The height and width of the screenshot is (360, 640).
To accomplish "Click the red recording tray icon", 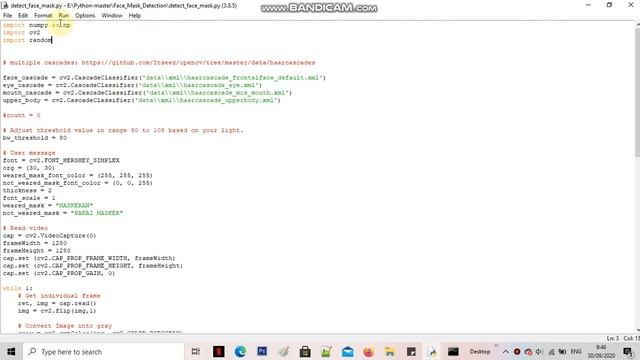I will (517, 351).
